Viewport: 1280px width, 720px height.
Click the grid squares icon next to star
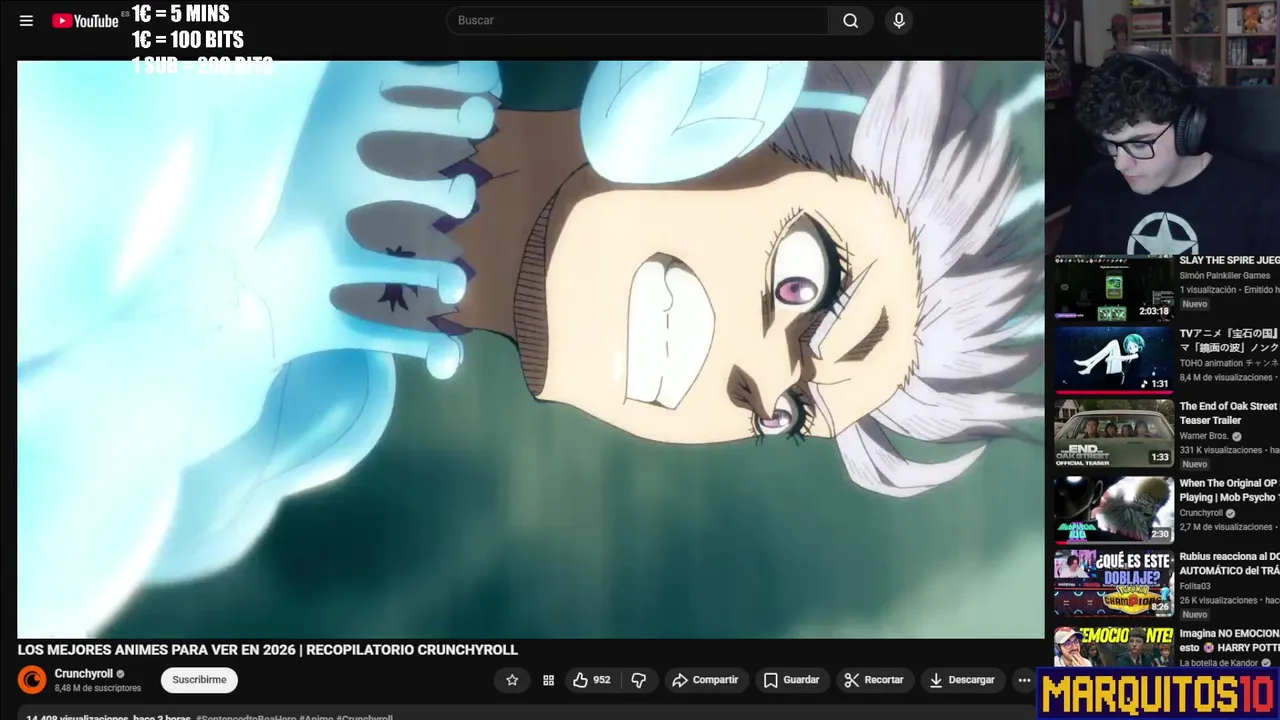tap(548, 680)
